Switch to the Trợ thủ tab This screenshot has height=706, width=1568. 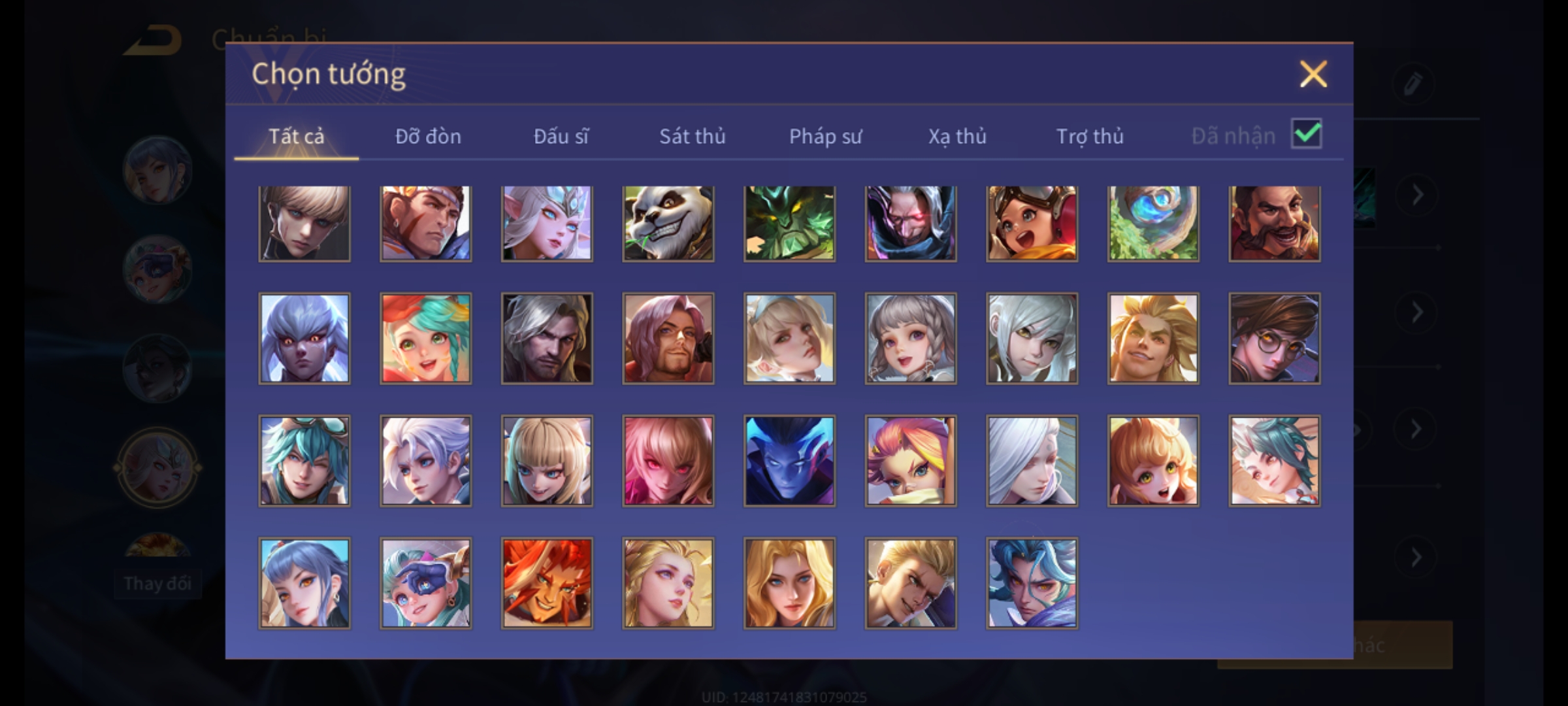click(x=1090, y=136)
